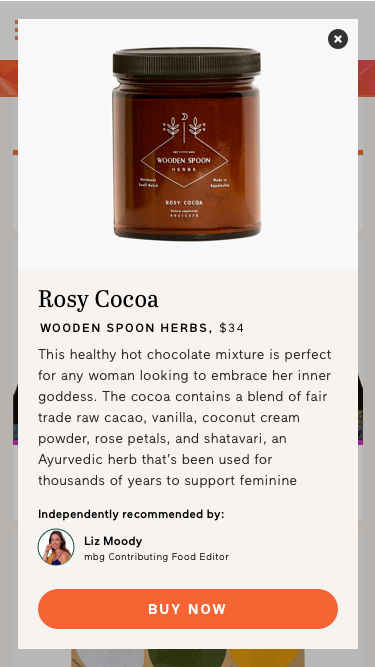Click the Rosy Cocoa title heading
This screenshot has width=375, height=667.
98,299
